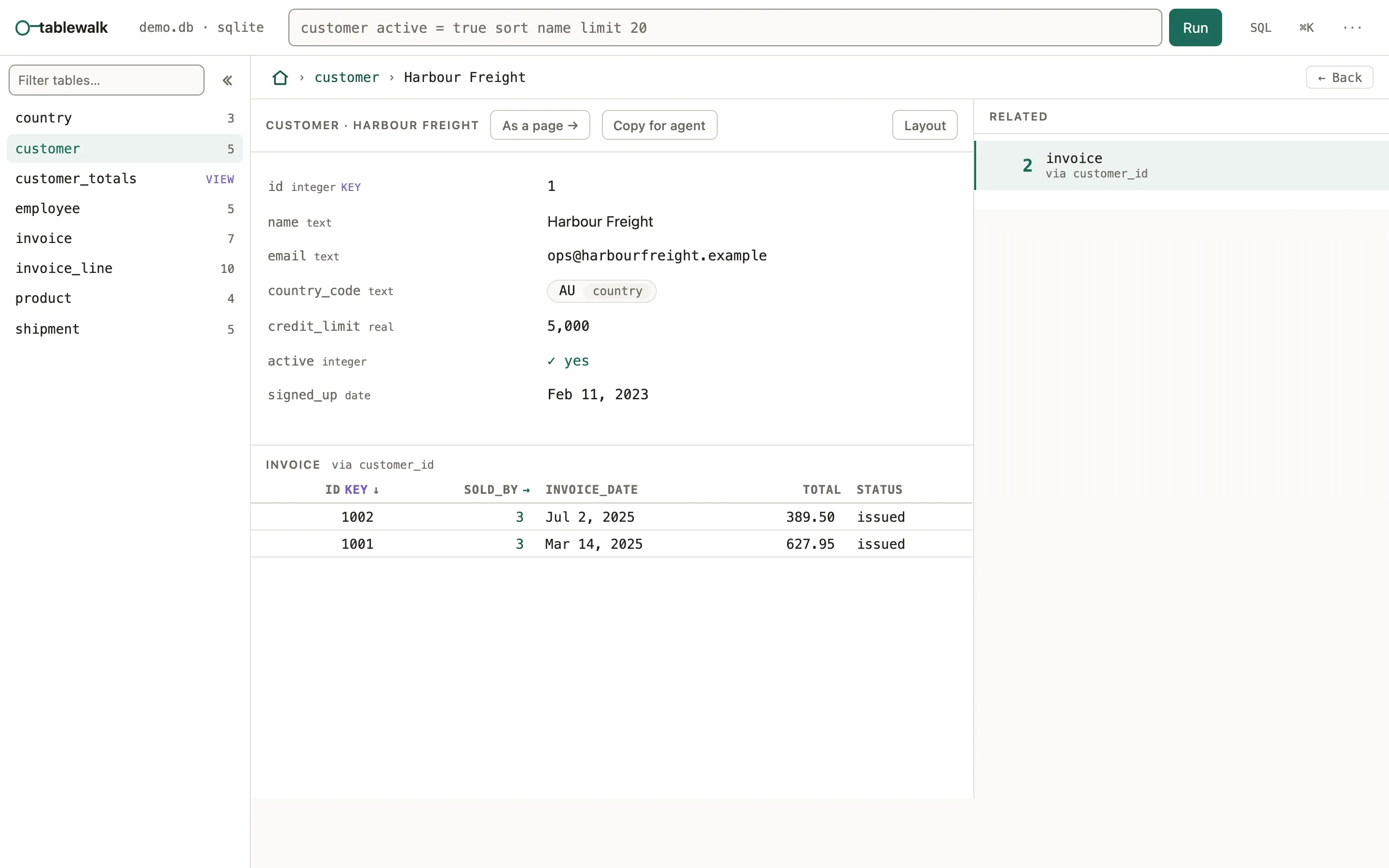
Task: Open invoice table in sidebar
Action: [x=124, y=238]
